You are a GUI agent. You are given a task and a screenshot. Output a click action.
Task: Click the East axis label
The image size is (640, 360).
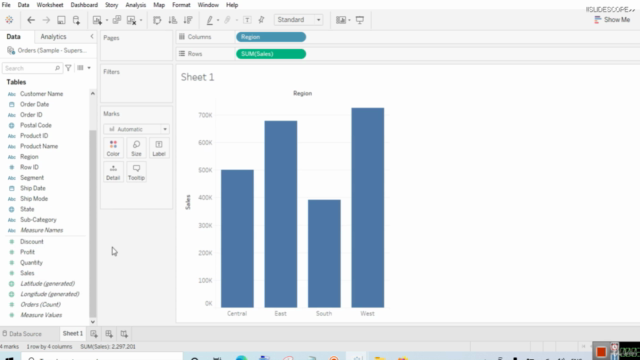[x=280, y=313]
